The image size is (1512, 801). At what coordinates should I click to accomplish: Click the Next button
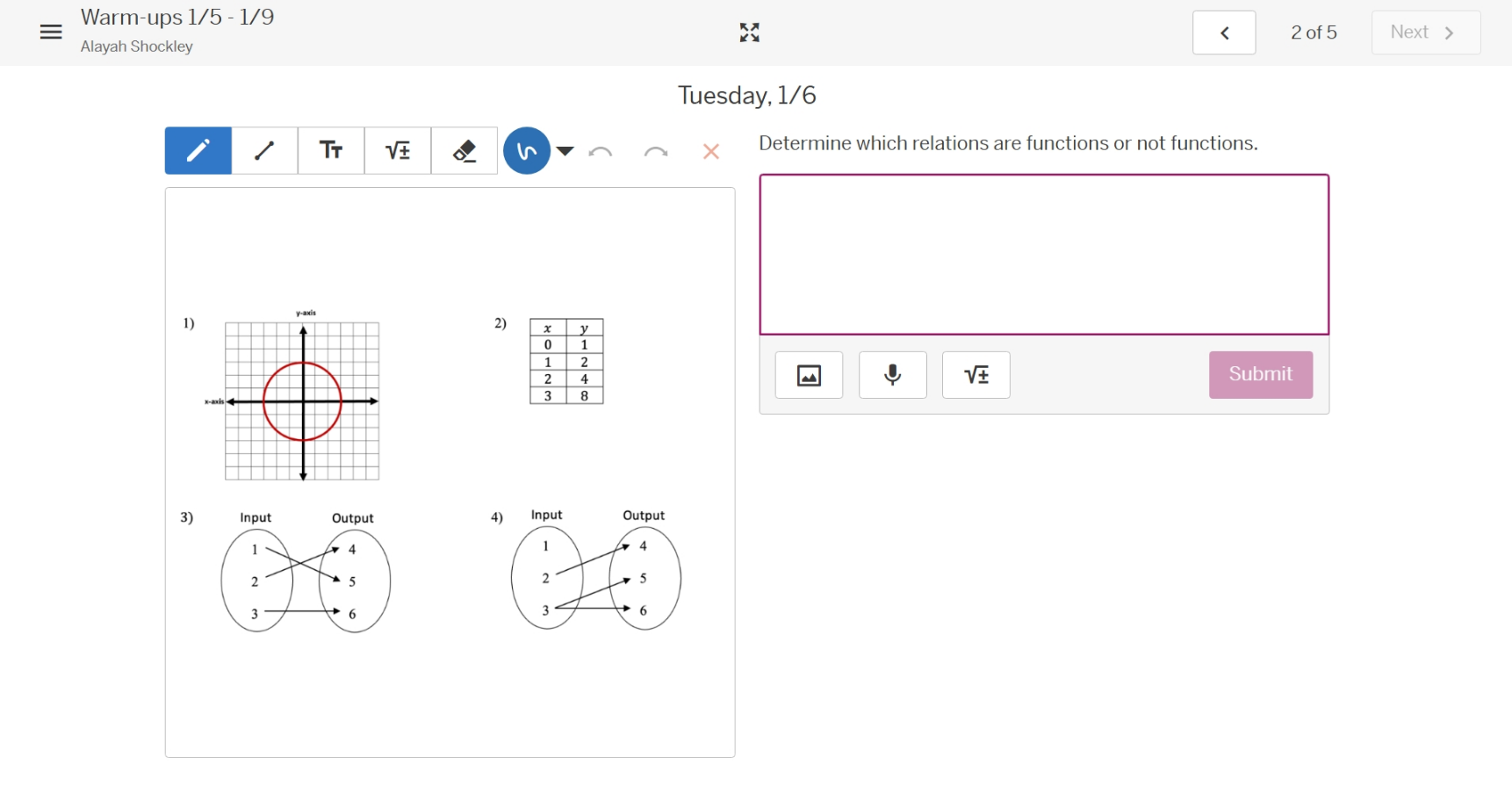coord(1425,32)
